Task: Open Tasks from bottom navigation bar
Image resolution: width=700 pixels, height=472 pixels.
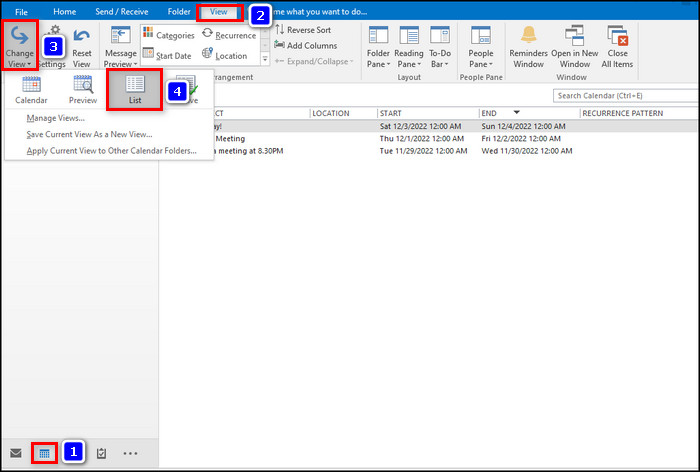Action: [101, 453]
